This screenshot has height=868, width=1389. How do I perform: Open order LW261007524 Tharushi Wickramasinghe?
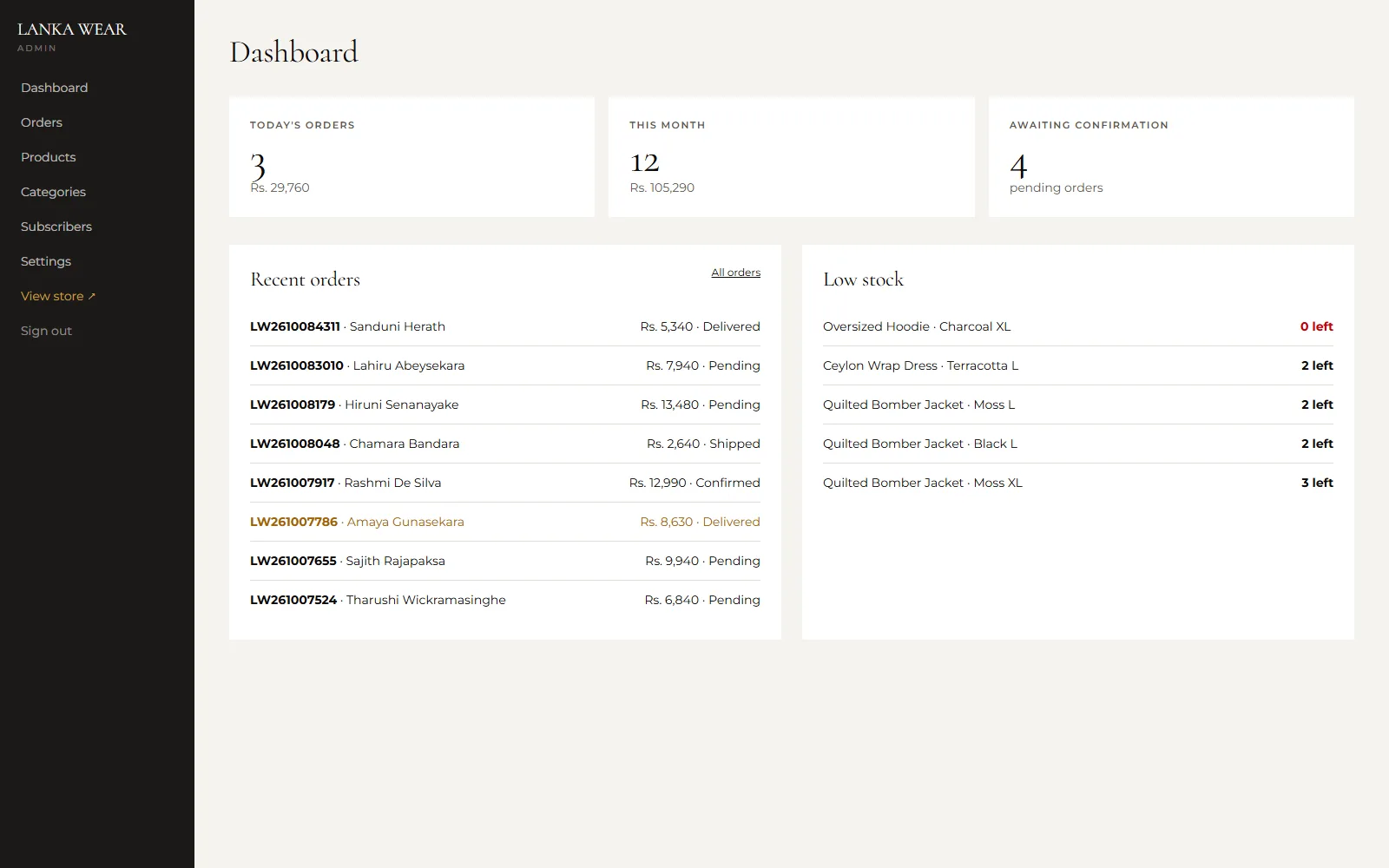(505, 600)
